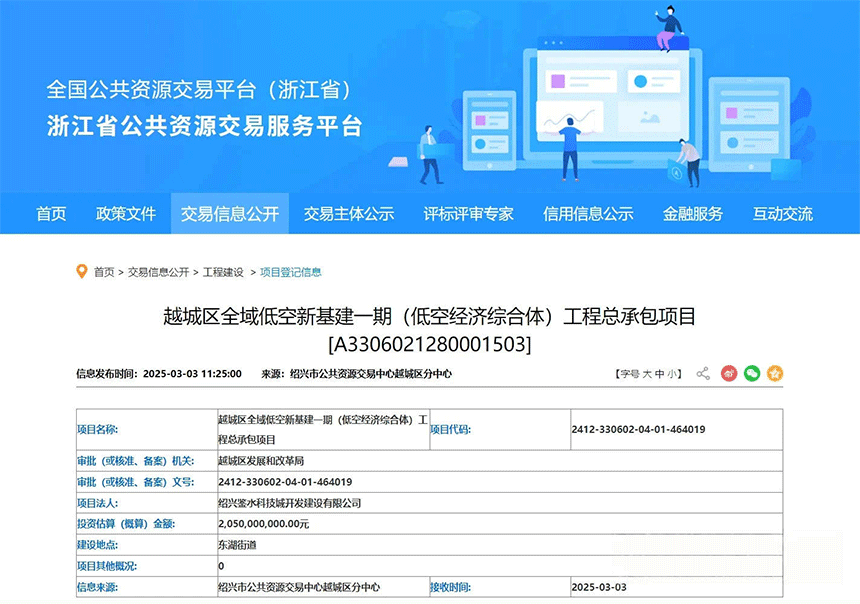Click the 项目登记信息 breadcrumb link
Image resolution: width=860 pixels, height=604 pixels.
(291, 272)
